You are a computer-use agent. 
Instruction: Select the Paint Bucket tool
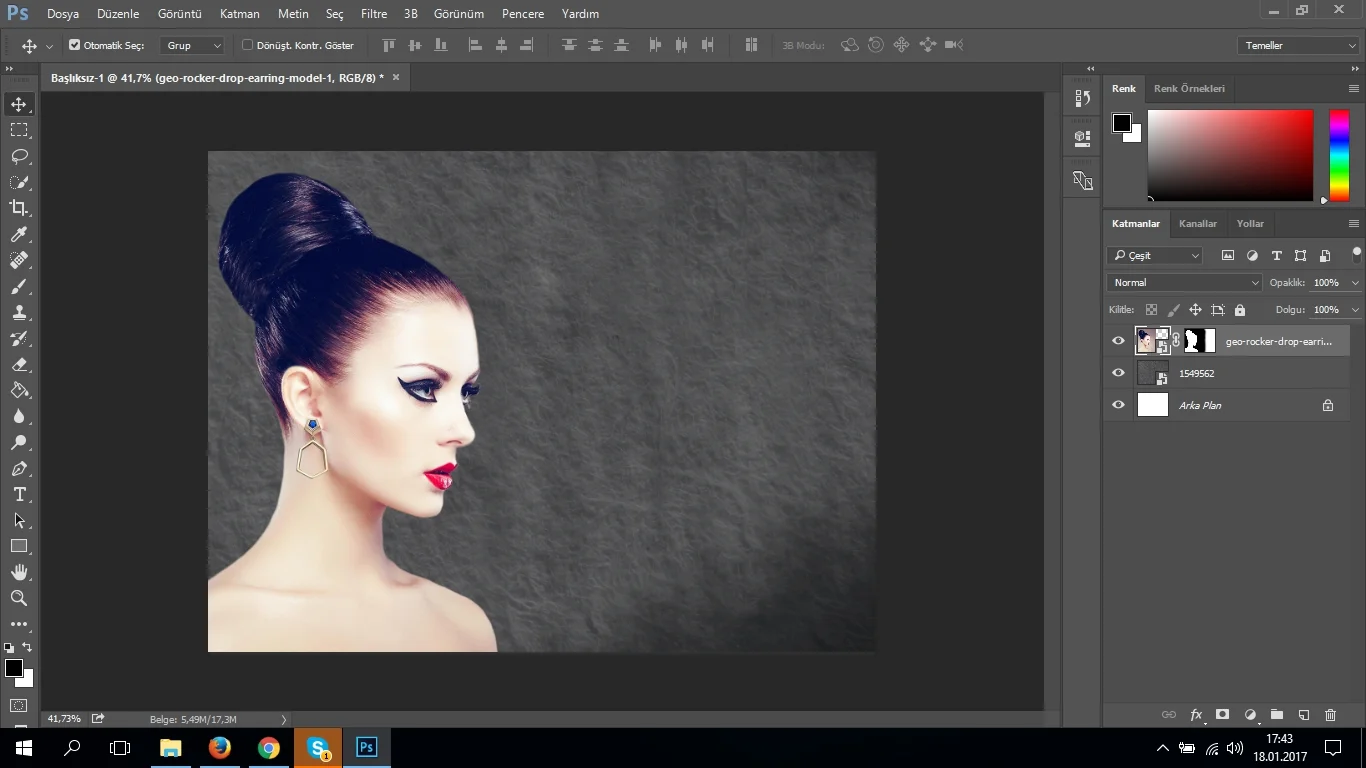pos(19,390)
